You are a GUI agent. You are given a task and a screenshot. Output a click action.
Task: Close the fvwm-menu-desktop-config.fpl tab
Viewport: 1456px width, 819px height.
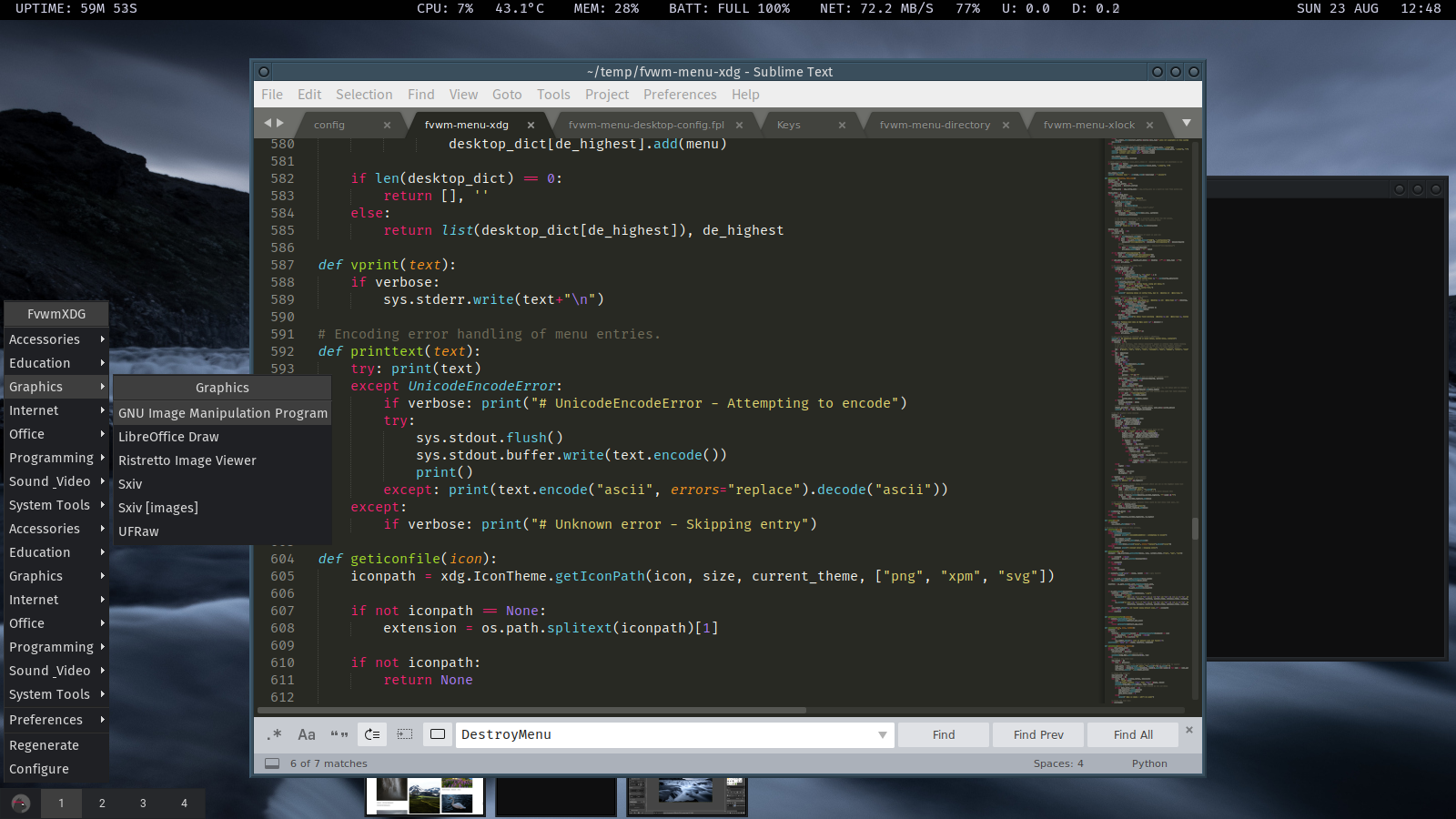coord(739,126)
